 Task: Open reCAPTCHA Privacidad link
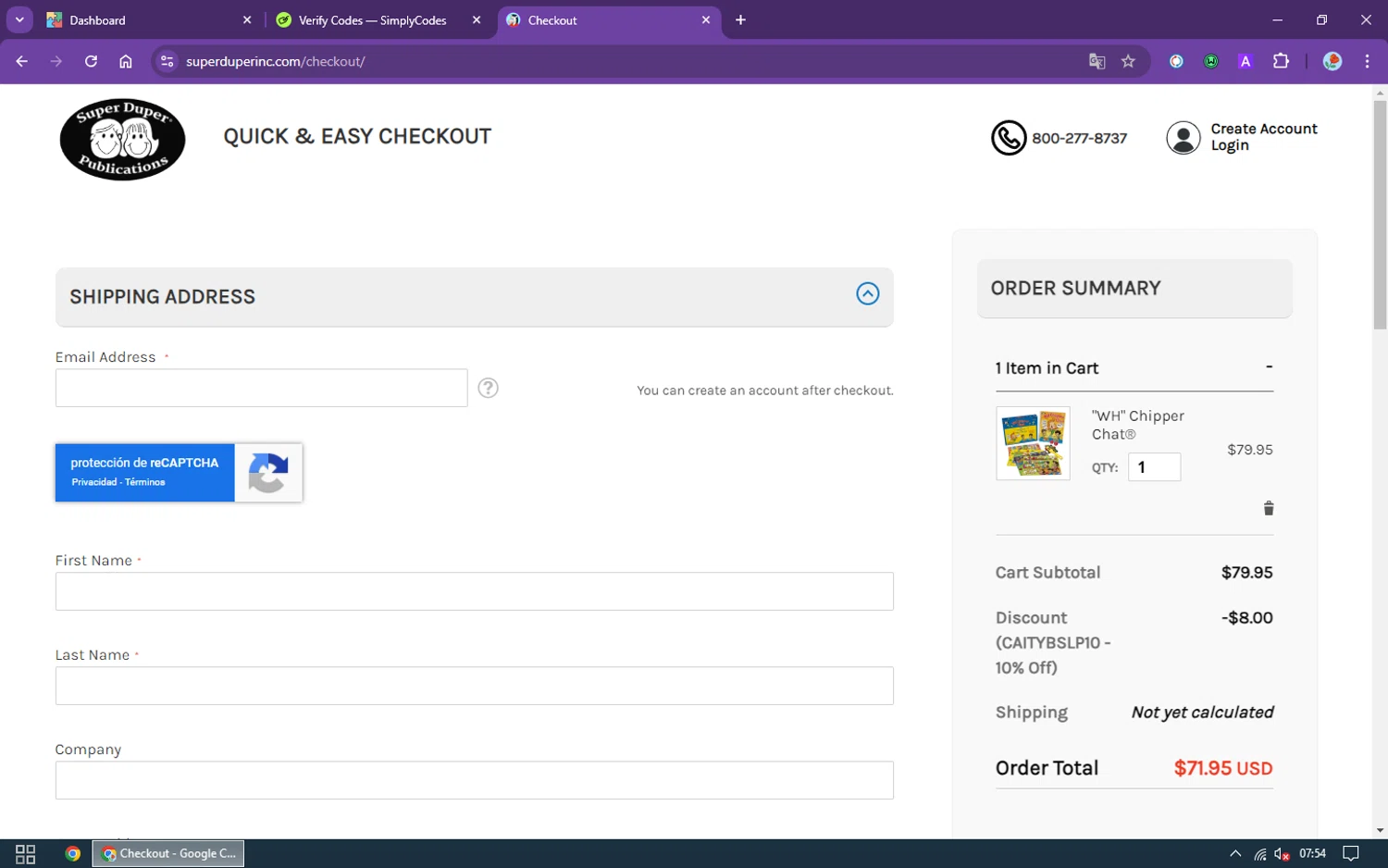coord(94,482)
